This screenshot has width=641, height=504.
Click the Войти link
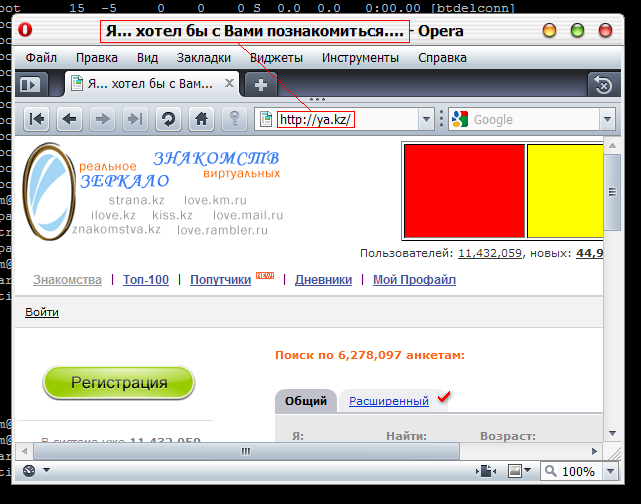point(42,312)
